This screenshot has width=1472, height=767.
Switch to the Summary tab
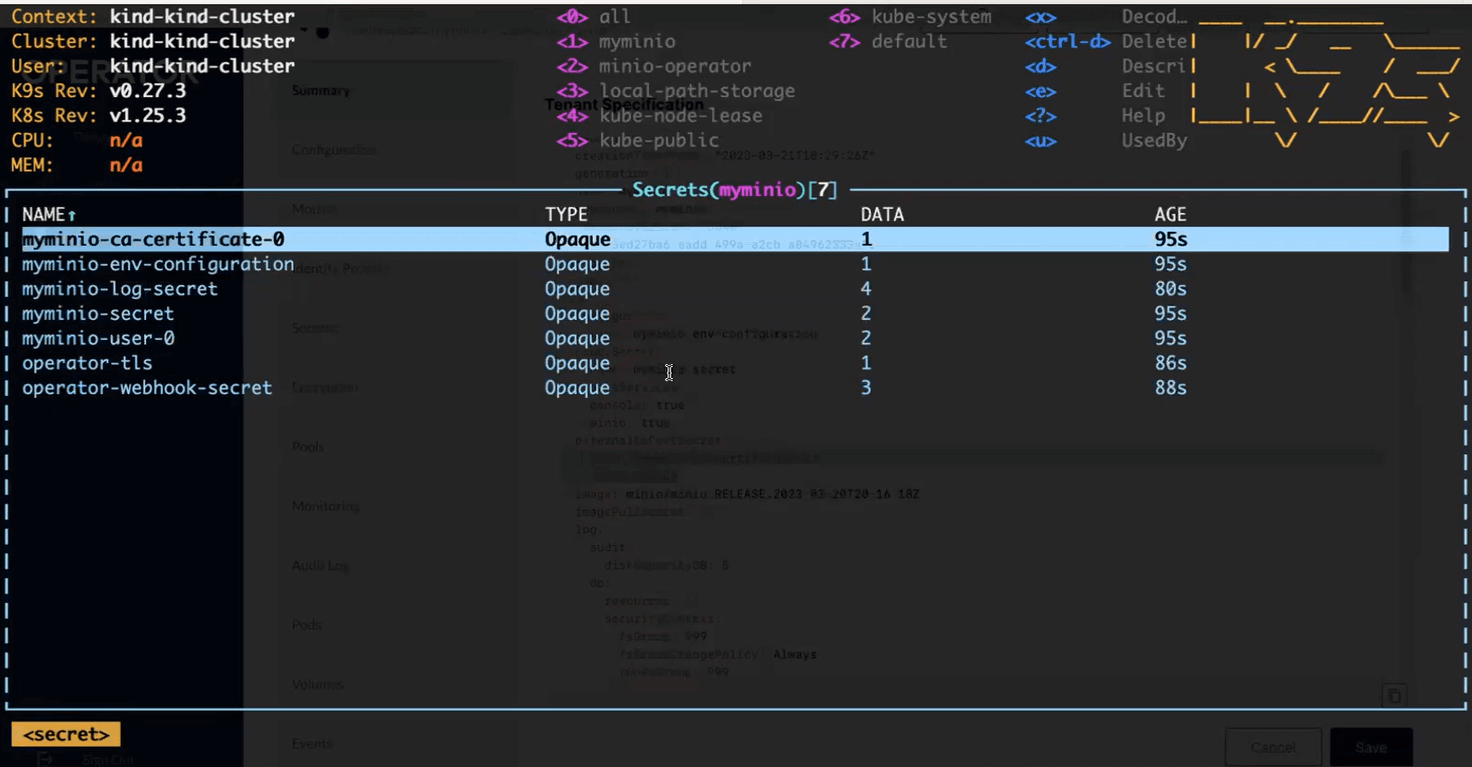point(322,90)
